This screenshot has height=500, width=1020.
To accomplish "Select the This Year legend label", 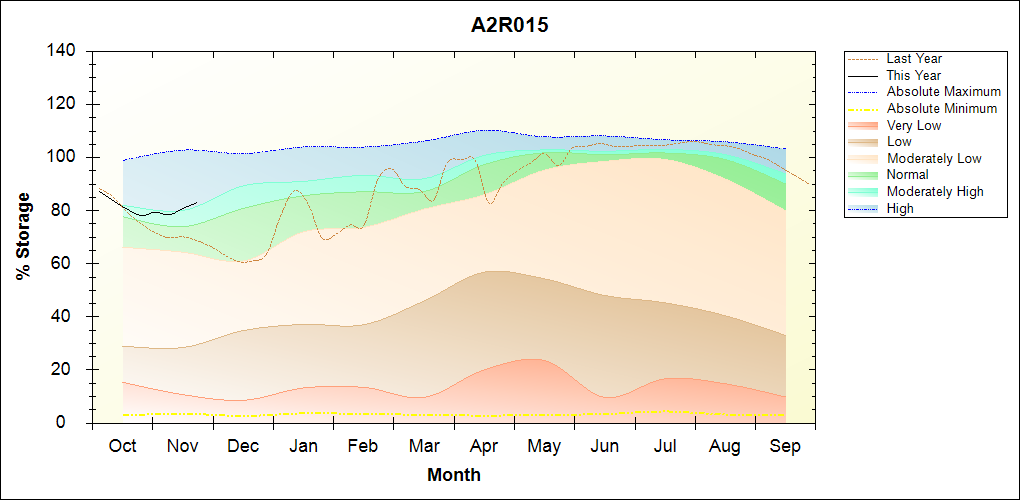I will click(x=914, y=75).
